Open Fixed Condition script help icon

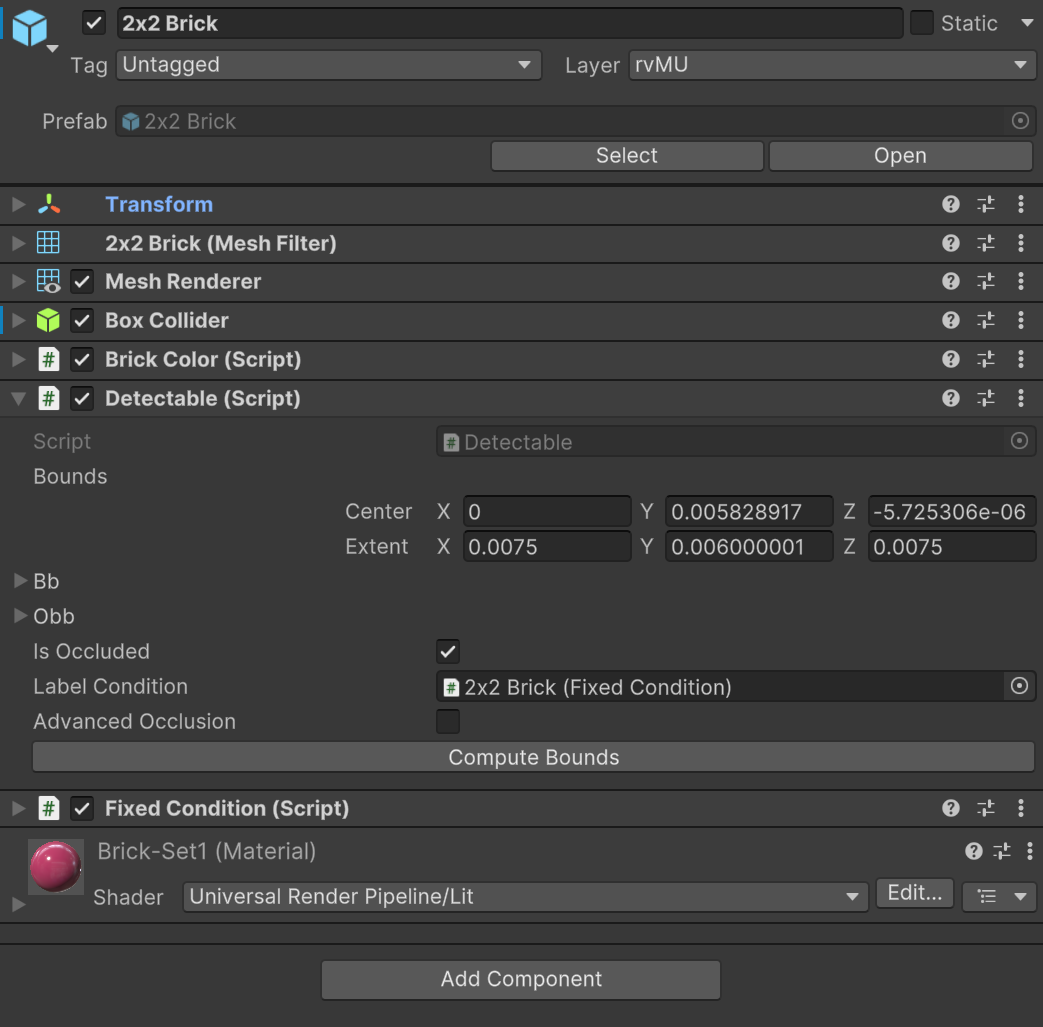(950, 808)
